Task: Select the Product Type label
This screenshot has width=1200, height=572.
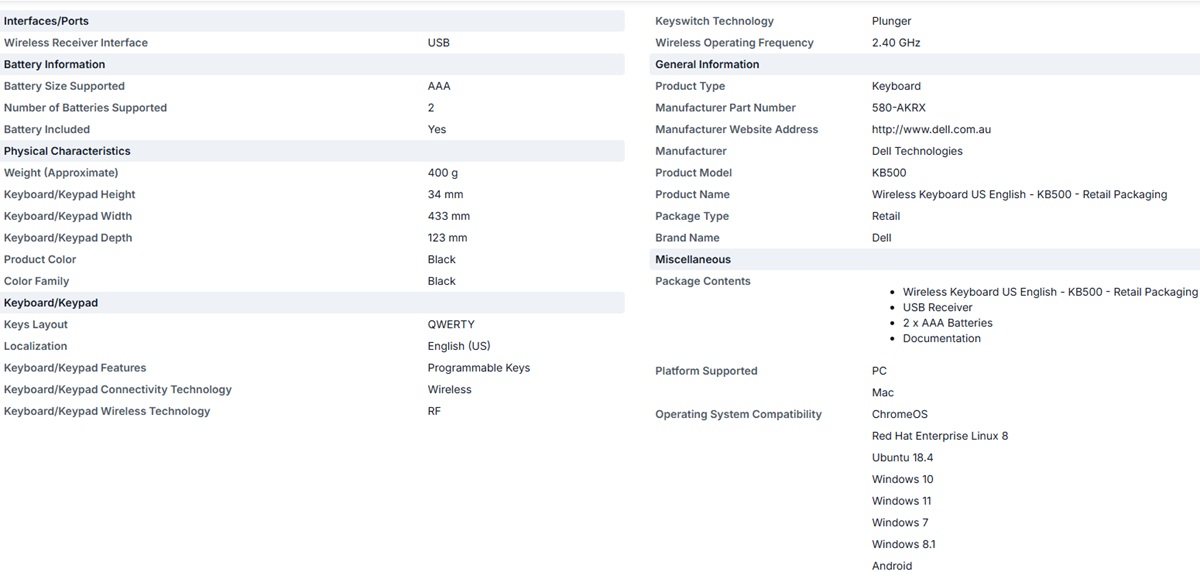Action: tap(690, 86)
